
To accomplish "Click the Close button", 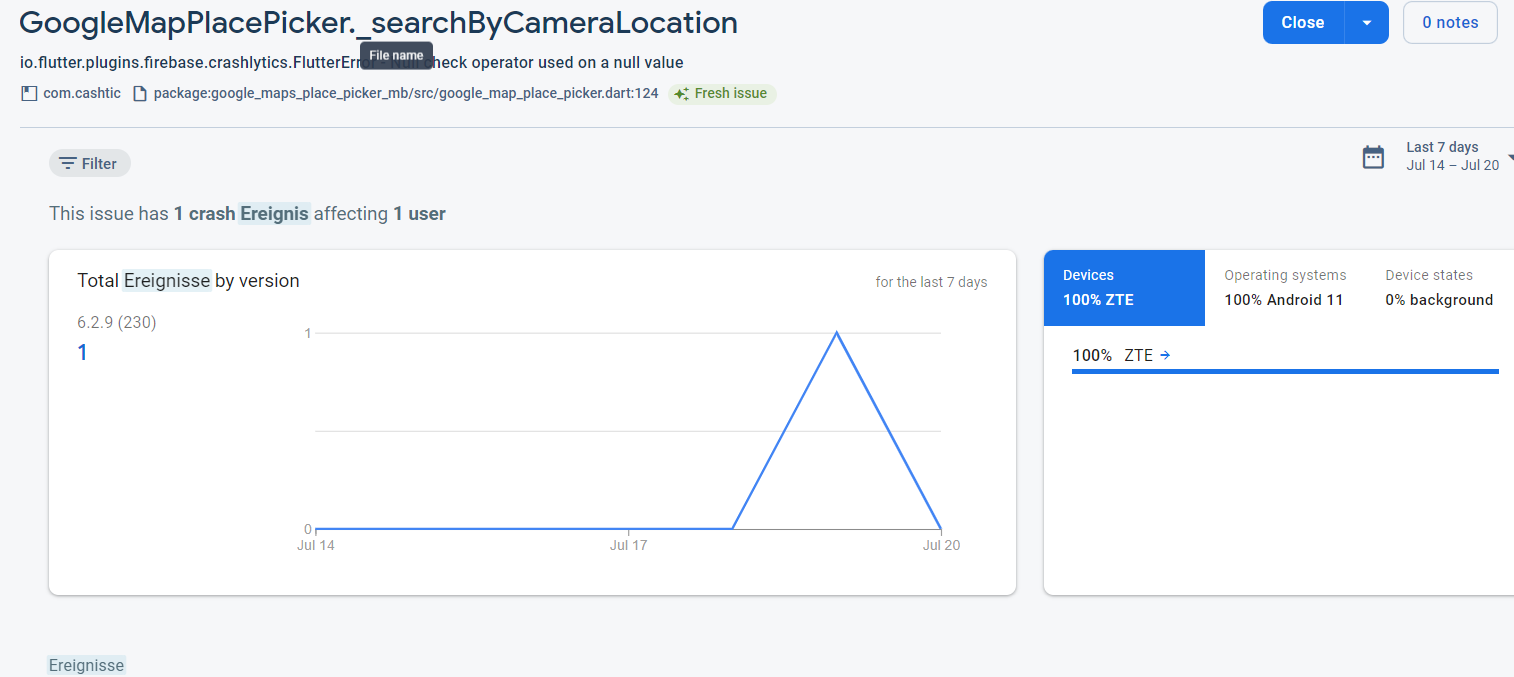I will tap(1303, 21).
